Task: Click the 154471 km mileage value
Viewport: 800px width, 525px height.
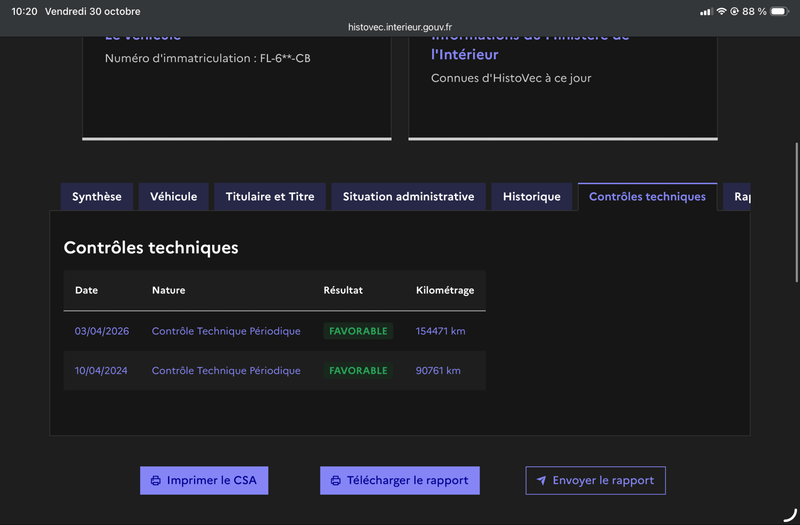Action: 440,331
